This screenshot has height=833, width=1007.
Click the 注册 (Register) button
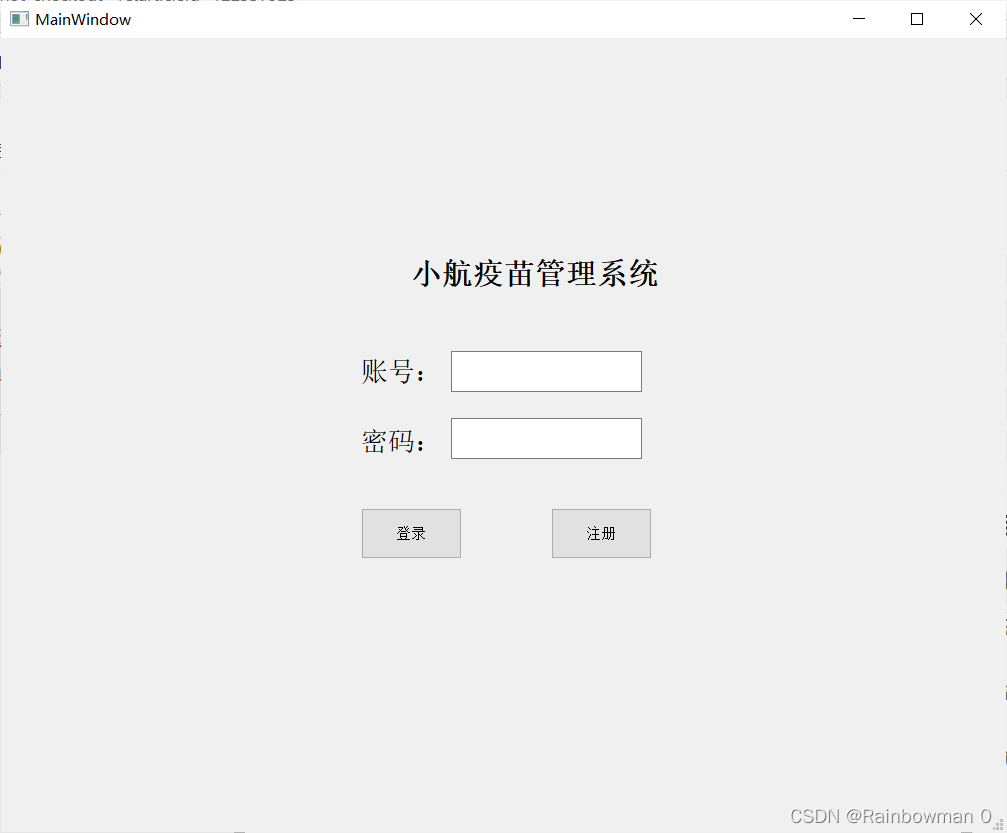601,533
